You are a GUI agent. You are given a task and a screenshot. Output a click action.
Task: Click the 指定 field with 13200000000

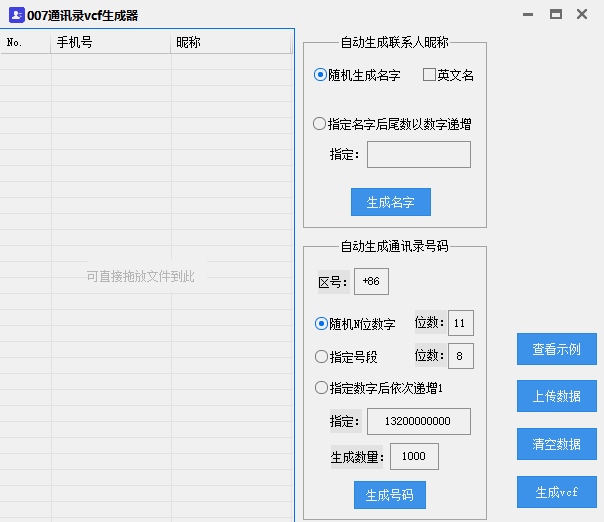pyautogui.click(x=419, y=421)
